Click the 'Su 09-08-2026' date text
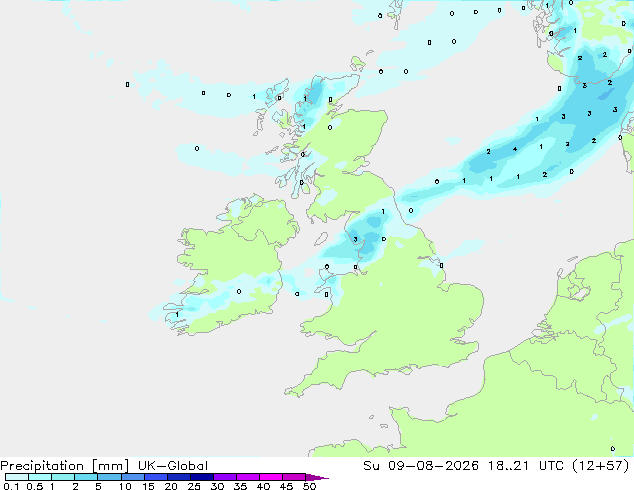Viewport: 634px width, 490px height. coord(421,466)
